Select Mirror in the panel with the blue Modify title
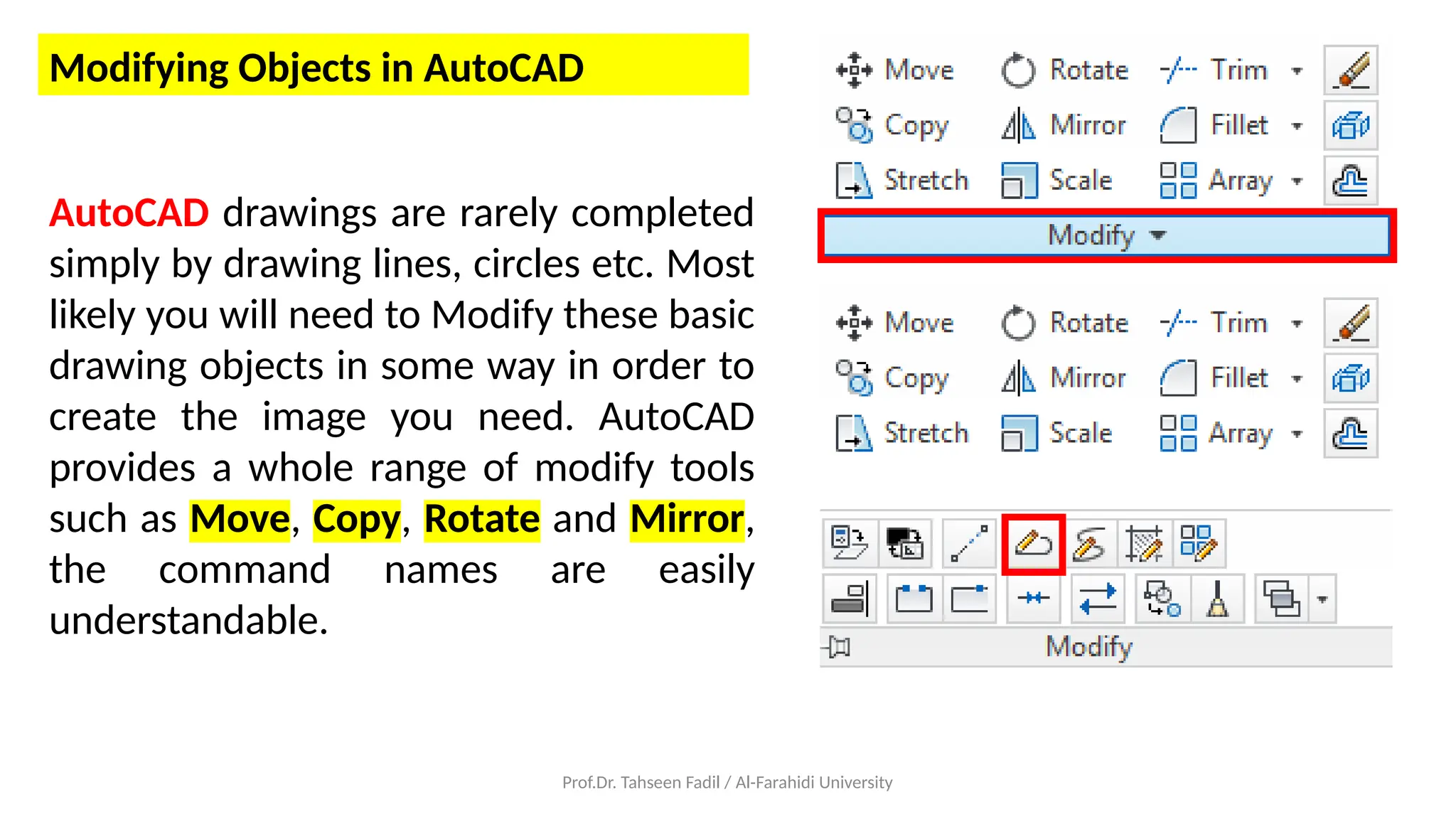Screen dimensions: 1456x819 (1064, 125)
